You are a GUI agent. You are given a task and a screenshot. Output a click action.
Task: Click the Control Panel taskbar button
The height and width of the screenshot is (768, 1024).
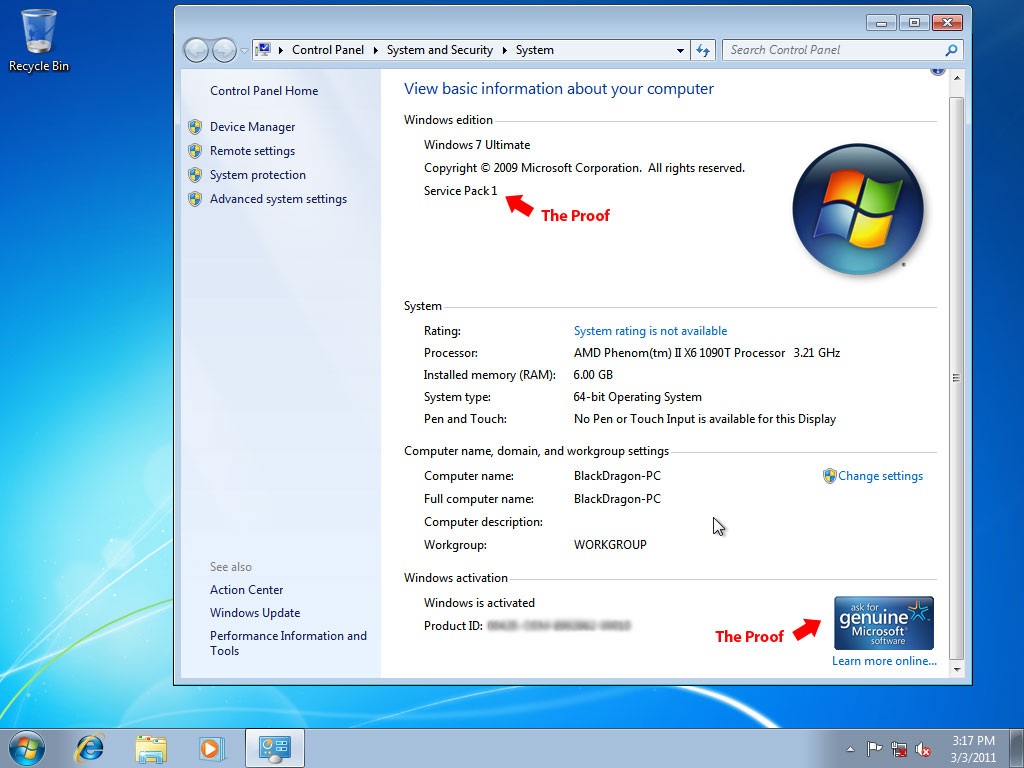275,748
